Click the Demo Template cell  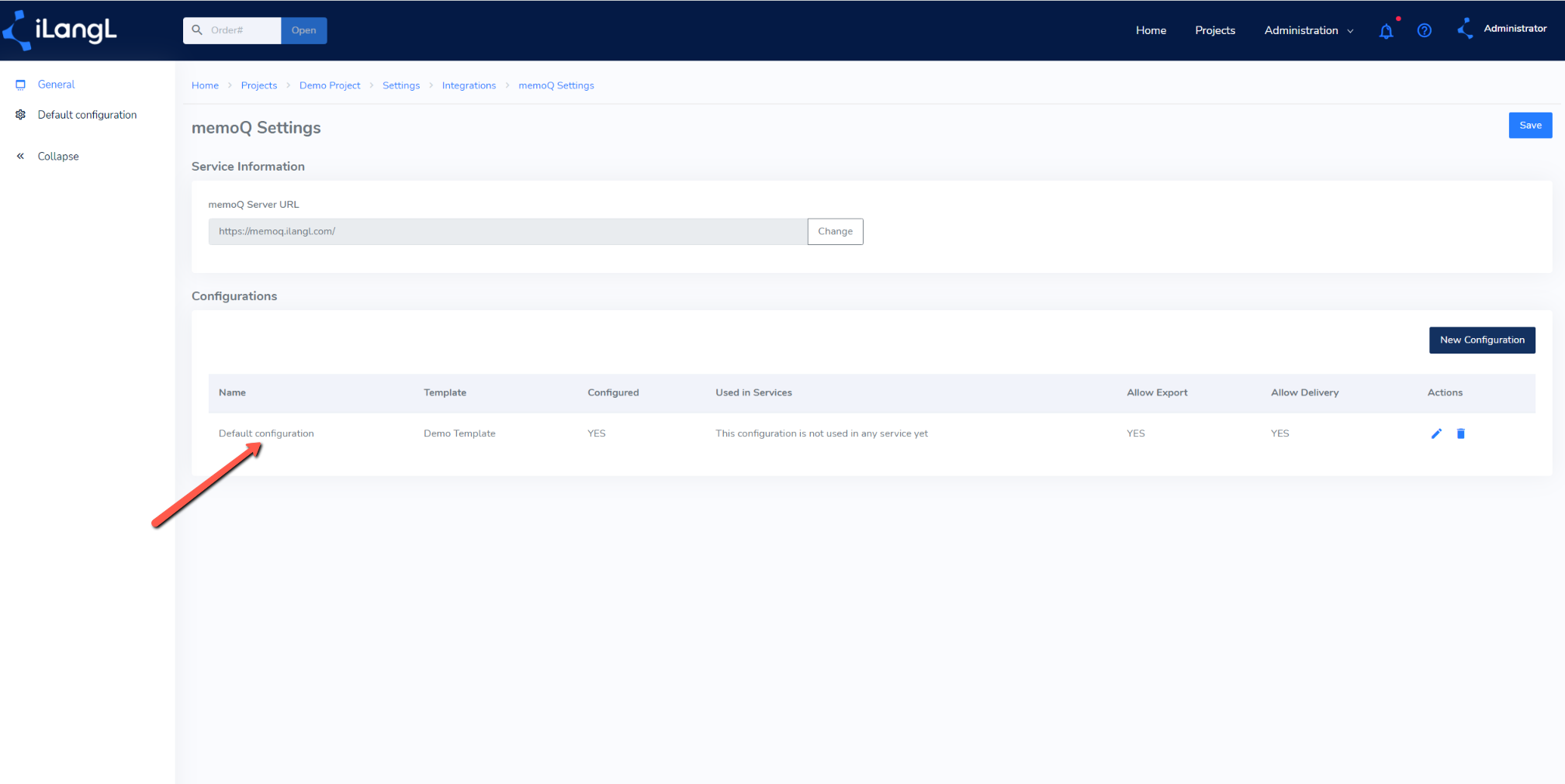pyautogui.click(x=459, y=433)
